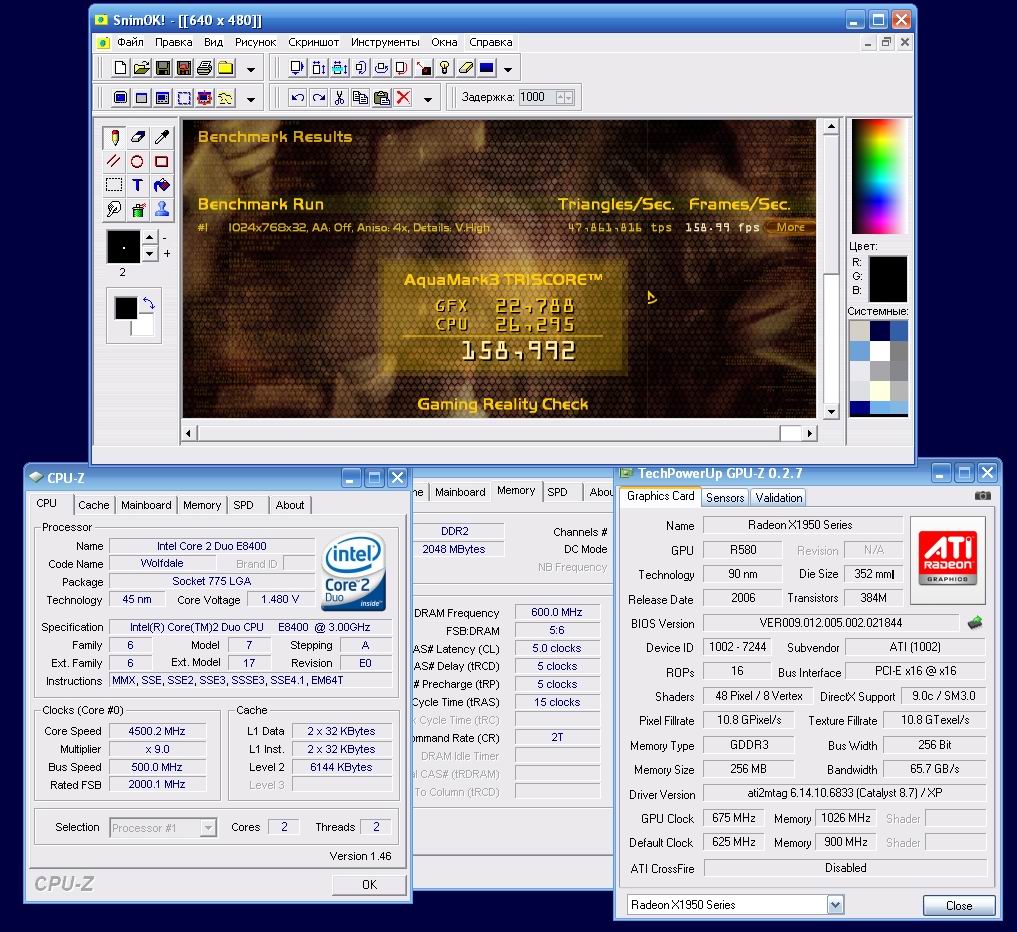Select the Line drawing tool
This screenshot has width=1017, height=932.
(x=114, y=161)
